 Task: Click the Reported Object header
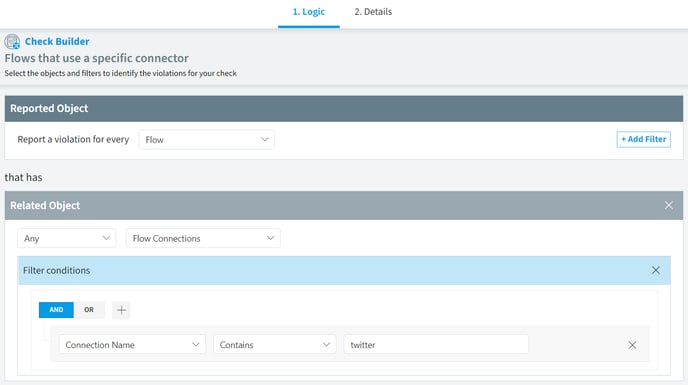tap(344, 108)
